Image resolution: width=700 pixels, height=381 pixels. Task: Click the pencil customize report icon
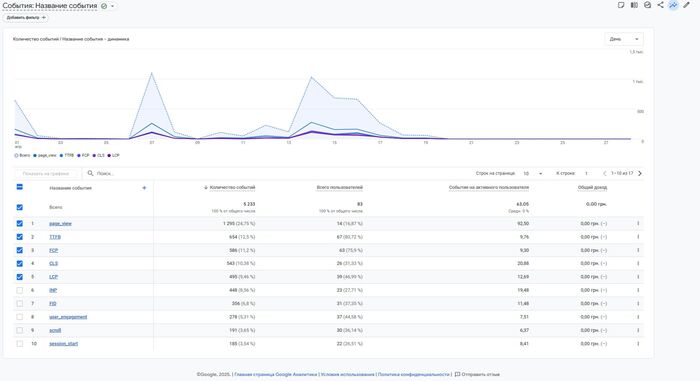click(x=687, y=5)
